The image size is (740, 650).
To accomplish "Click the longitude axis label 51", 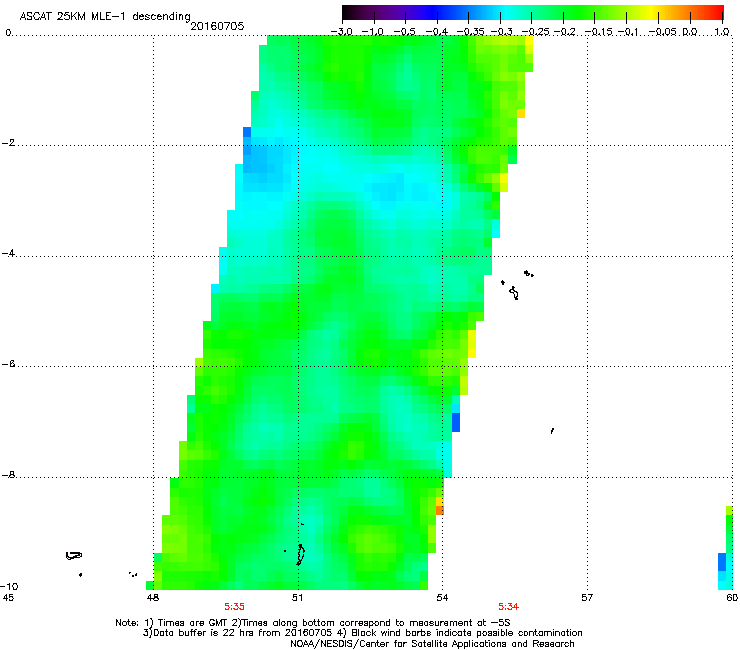I will 297,598.
